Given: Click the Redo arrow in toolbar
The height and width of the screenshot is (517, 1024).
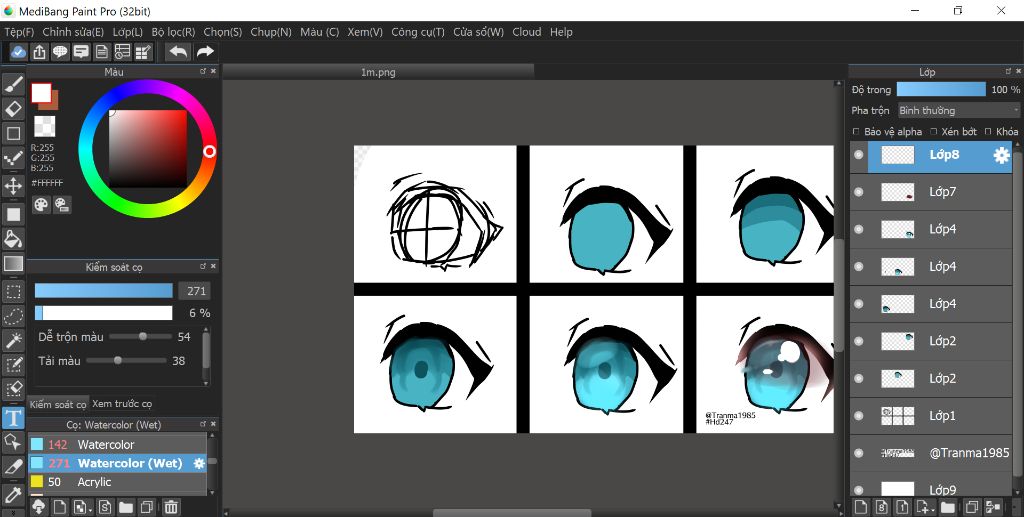Looking at the screenshot, I should click(x=205, y=52).
